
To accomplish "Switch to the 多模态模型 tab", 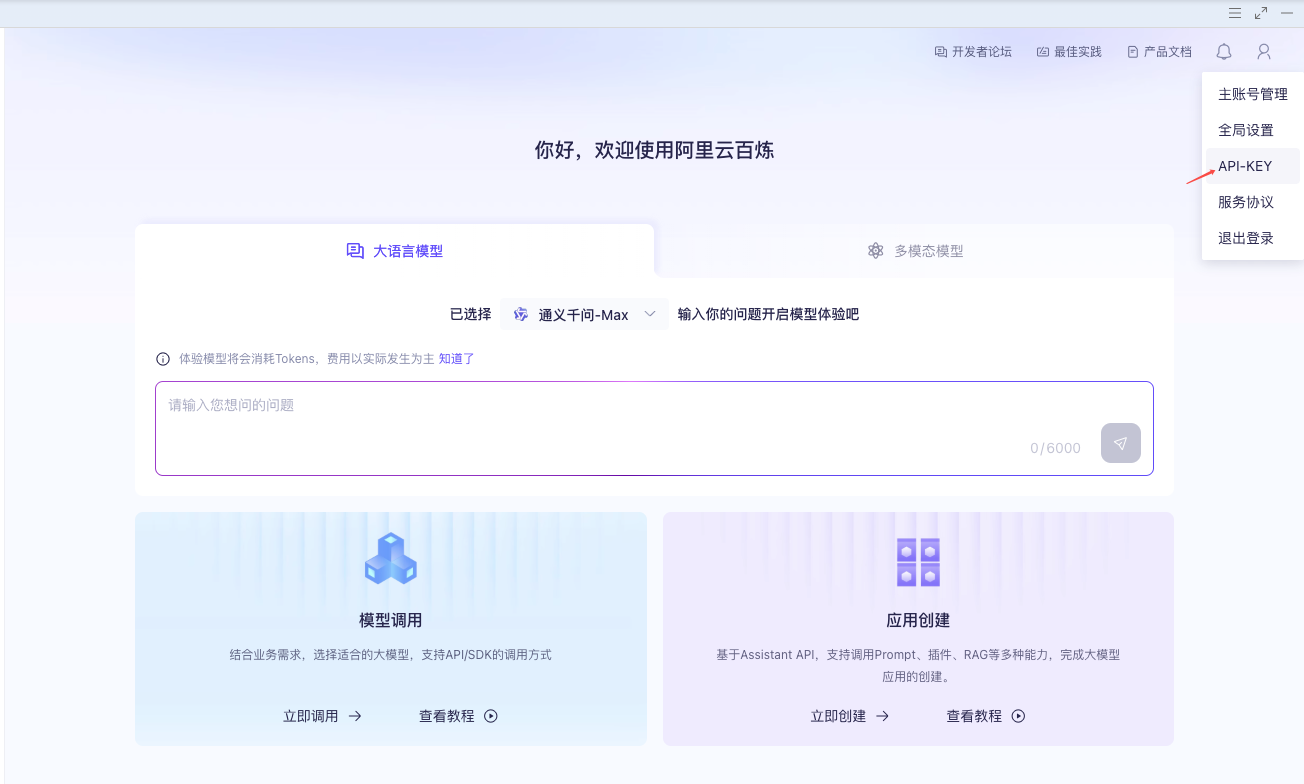I will (x=915, y=251).
